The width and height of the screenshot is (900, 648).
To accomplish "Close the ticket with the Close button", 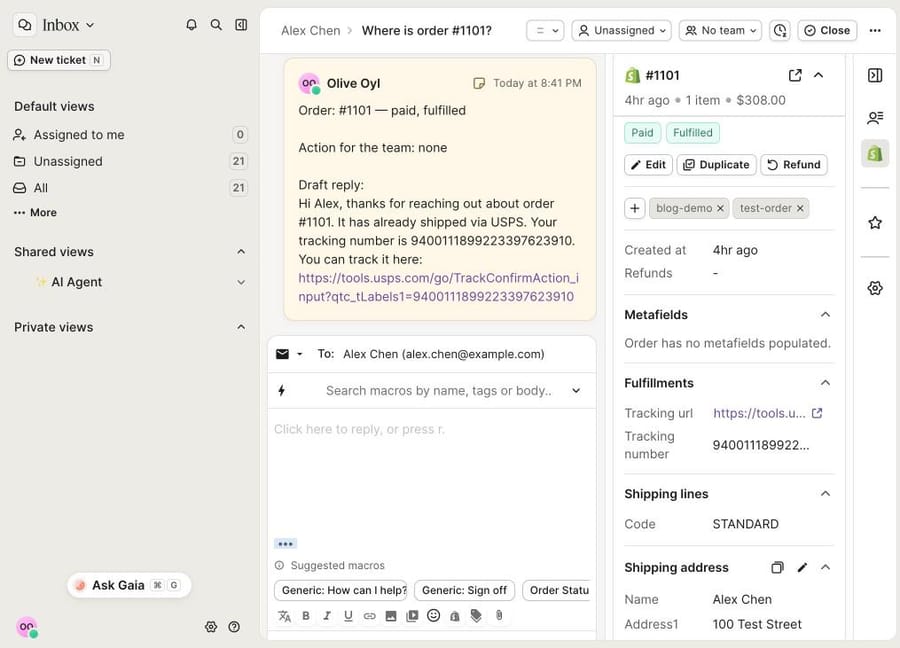I will click(x=827, y=30).
